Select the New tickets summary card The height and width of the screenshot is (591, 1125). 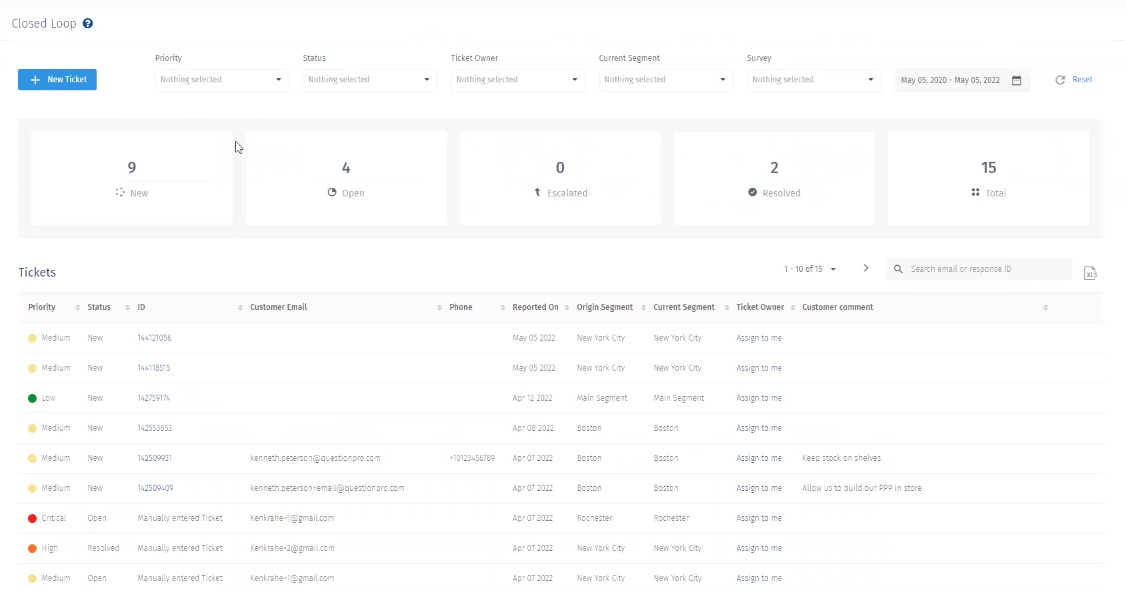coord(132,178)
